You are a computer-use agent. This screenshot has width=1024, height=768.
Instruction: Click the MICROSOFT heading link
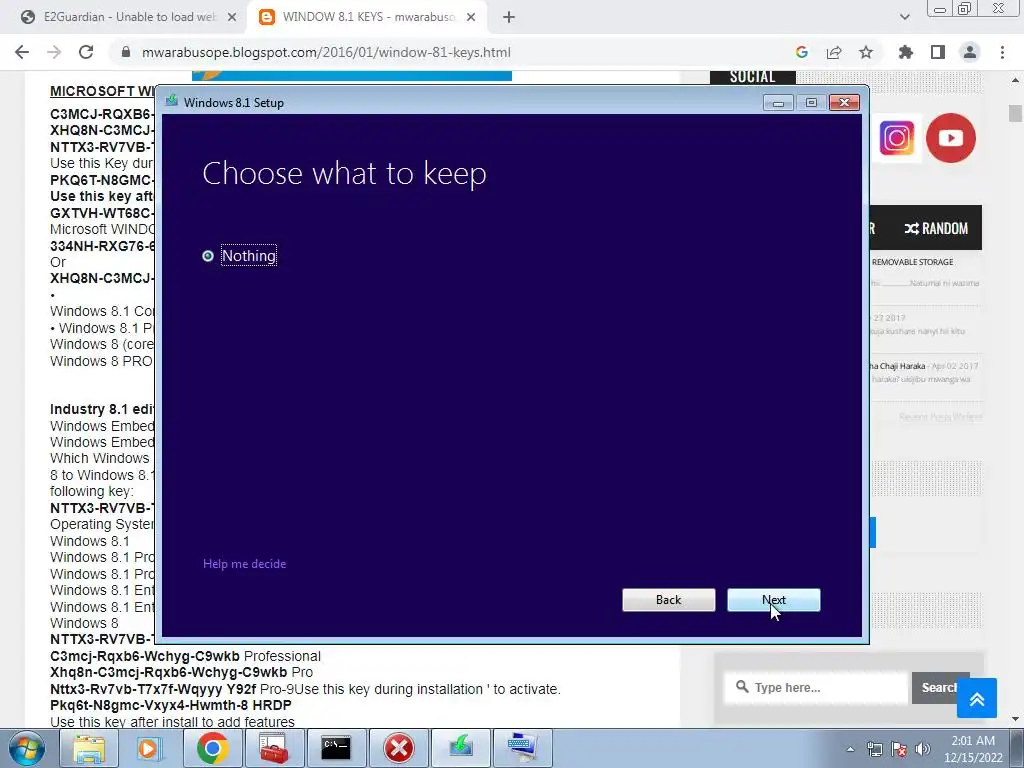(x=102, y=91)
